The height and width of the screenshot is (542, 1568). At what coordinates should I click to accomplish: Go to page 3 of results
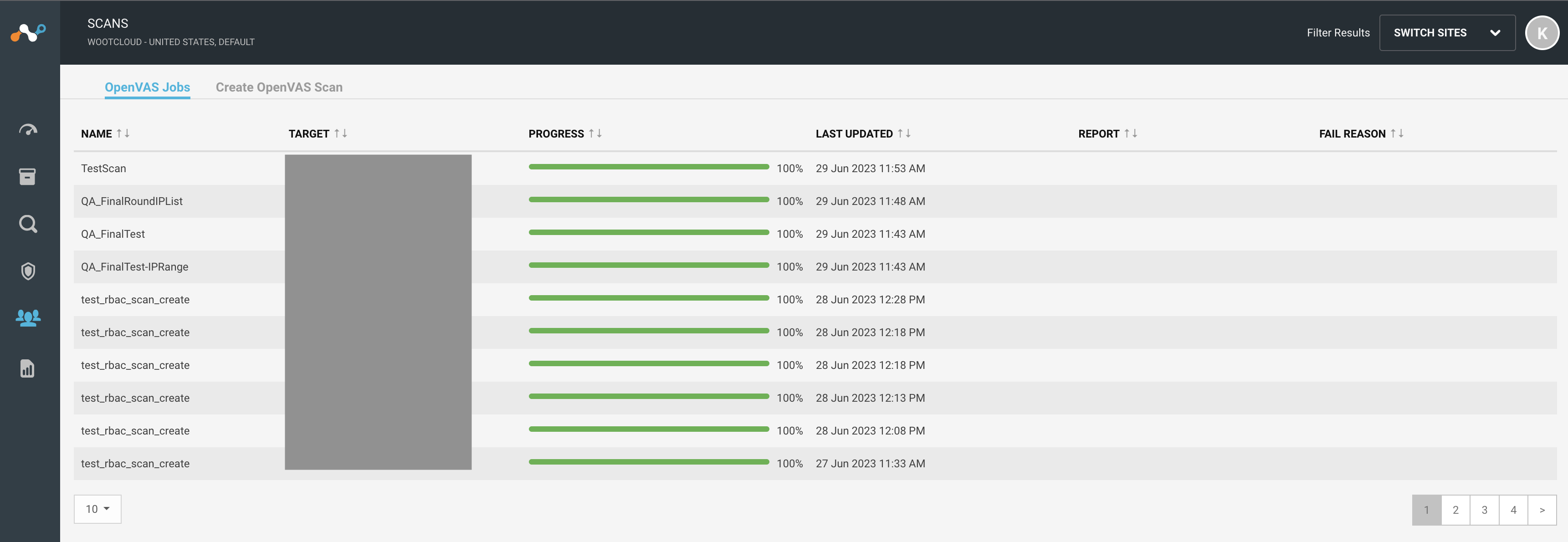coord(1484,510)
